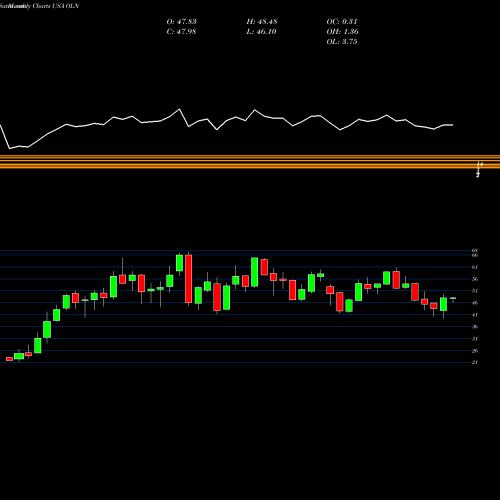Click the 56 price axis label
Viewport: 500px width, 500px height.
475,279
